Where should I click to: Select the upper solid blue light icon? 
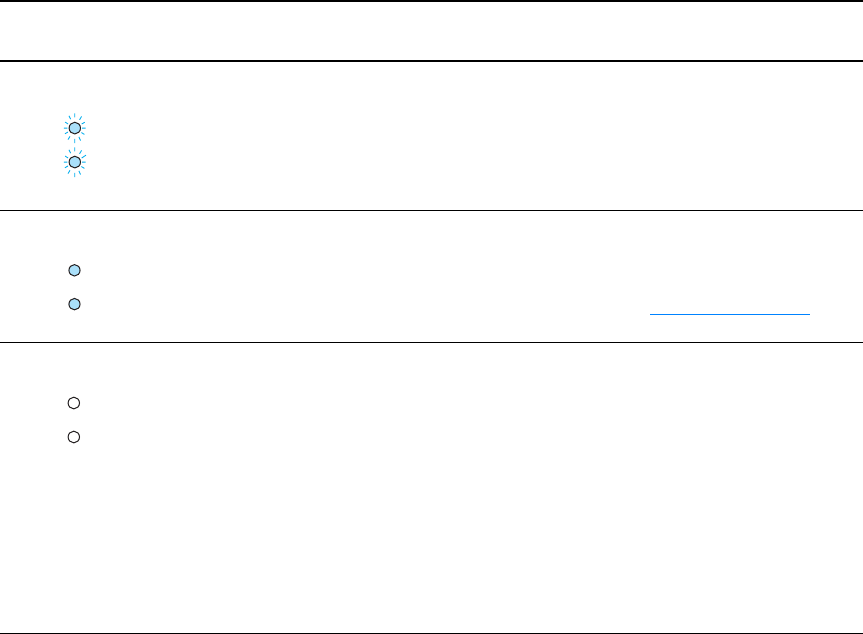click(x=73, y=271)
